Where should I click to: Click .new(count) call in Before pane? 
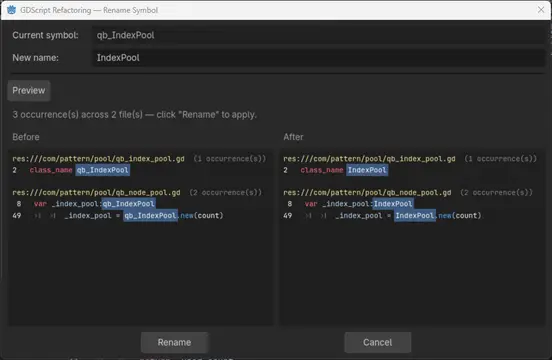201,215
